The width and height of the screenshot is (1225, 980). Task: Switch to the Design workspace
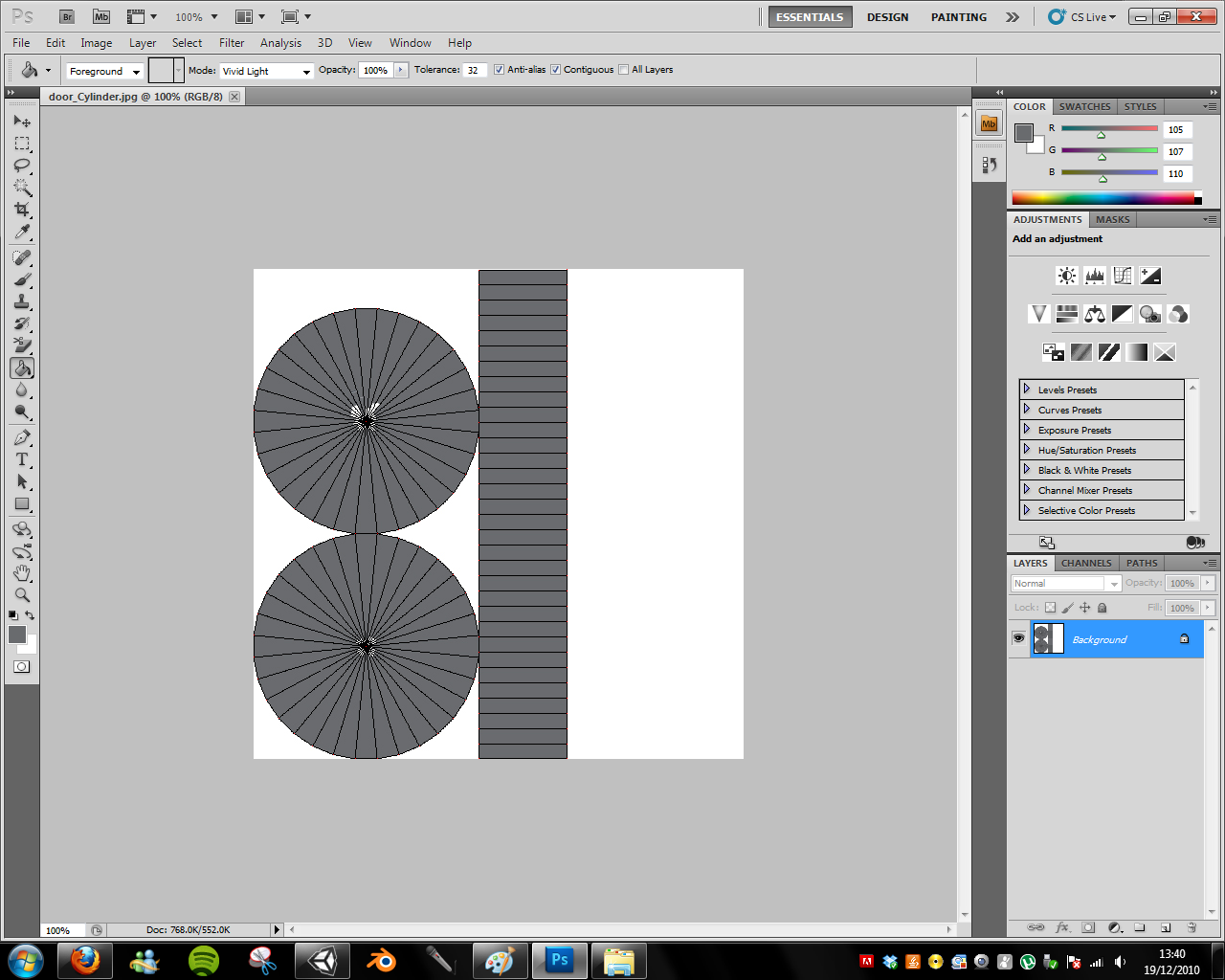pos(887,17)
